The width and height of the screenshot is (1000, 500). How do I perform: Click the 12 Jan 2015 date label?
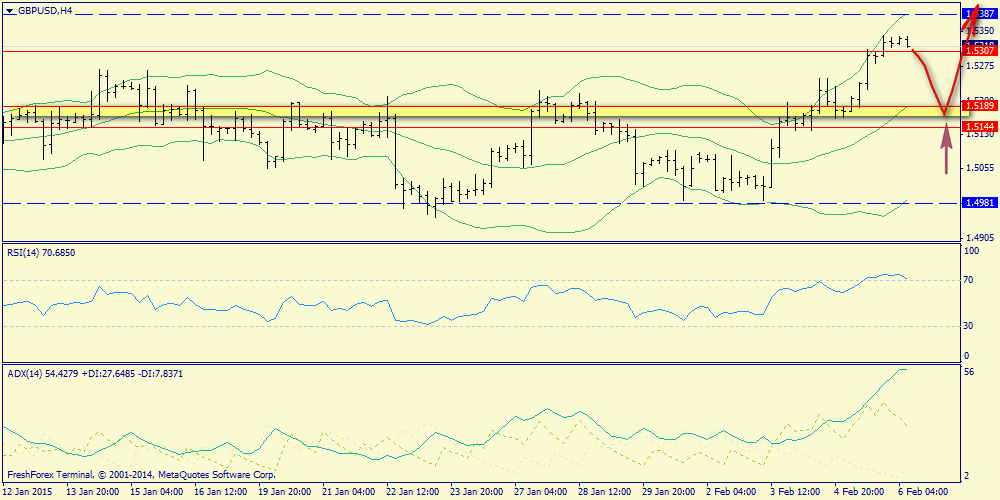pyautogui.click(x=29, y=492)
